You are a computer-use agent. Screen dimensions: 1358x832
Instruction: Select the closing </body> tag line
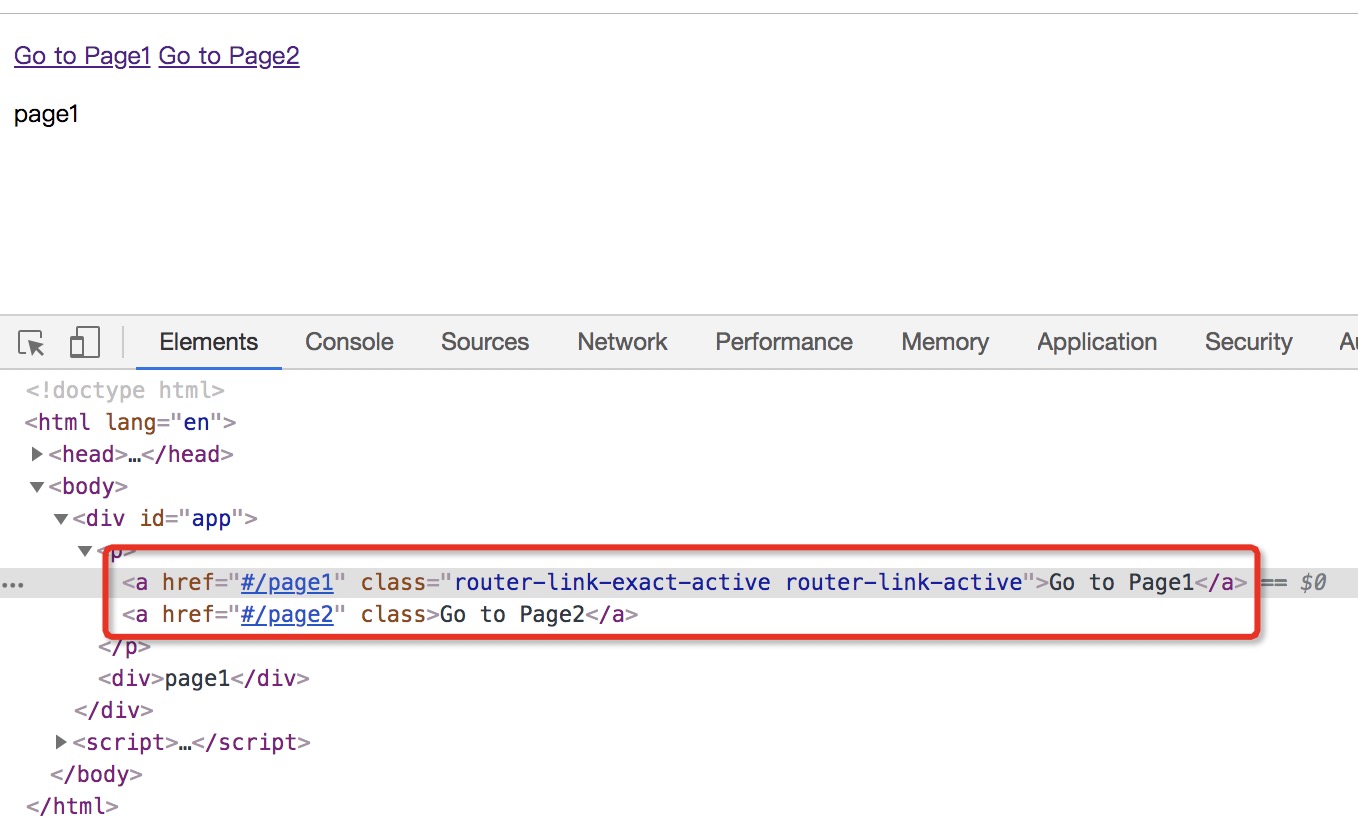tap(96, 774)
